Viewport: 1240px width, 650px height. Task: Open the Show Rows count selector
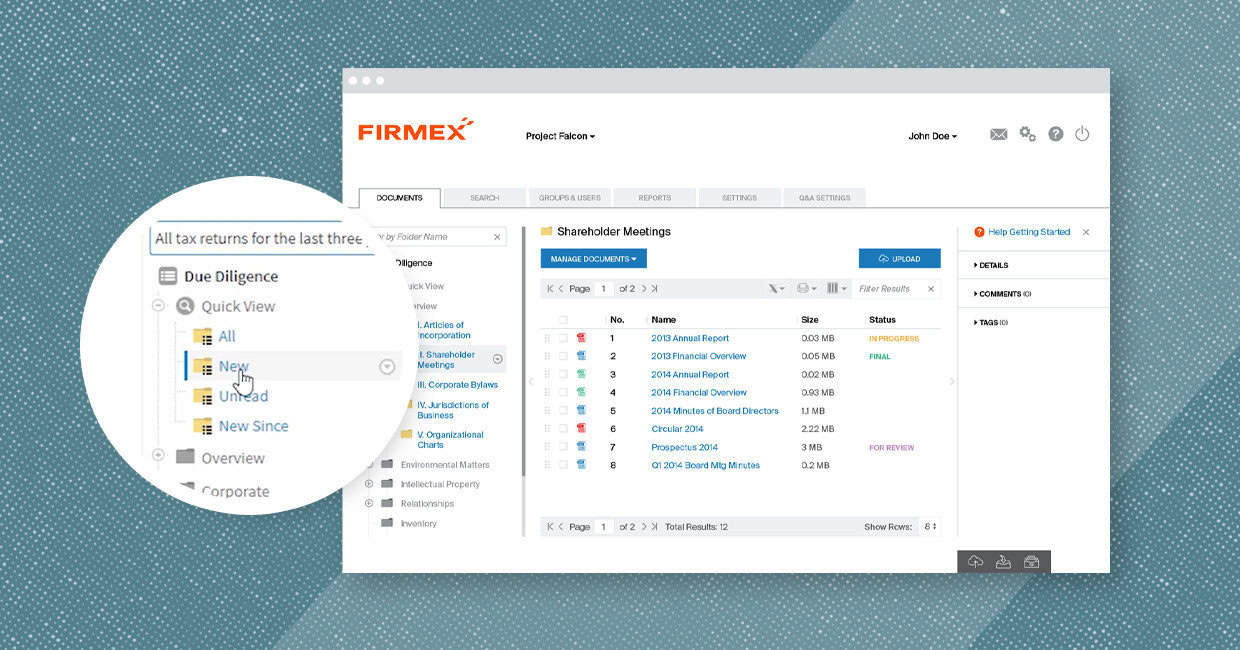930,527
